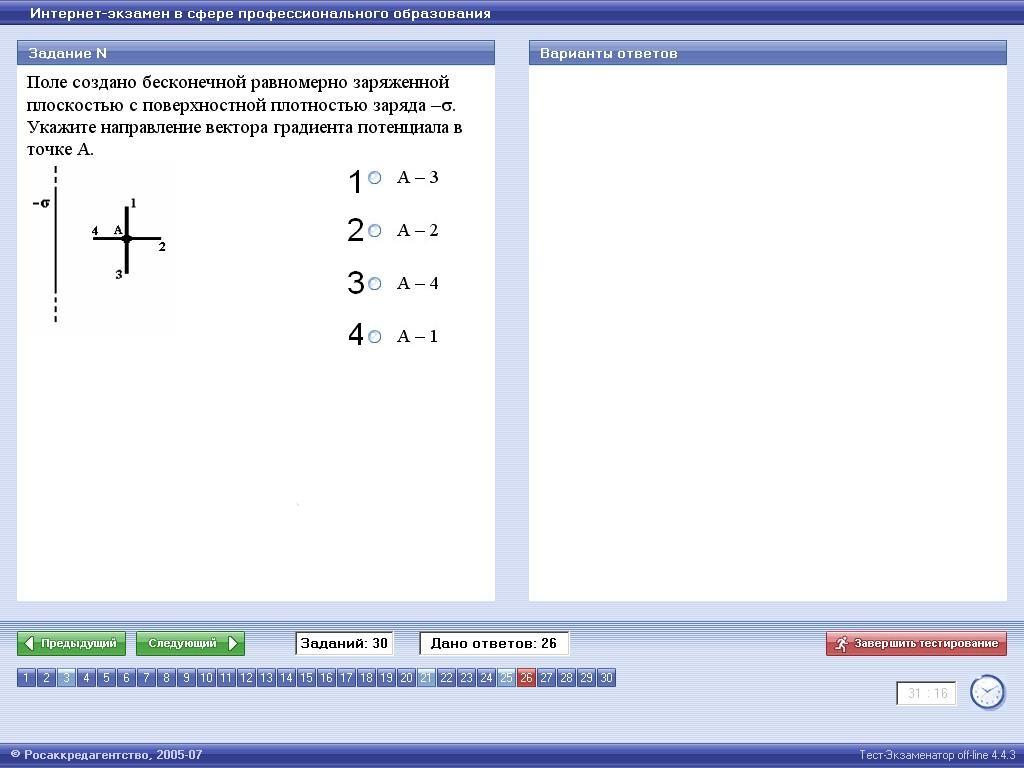Click the Интернет-экзамен title bar text
Screen dimensions: 1024x768
pos(260,14)
